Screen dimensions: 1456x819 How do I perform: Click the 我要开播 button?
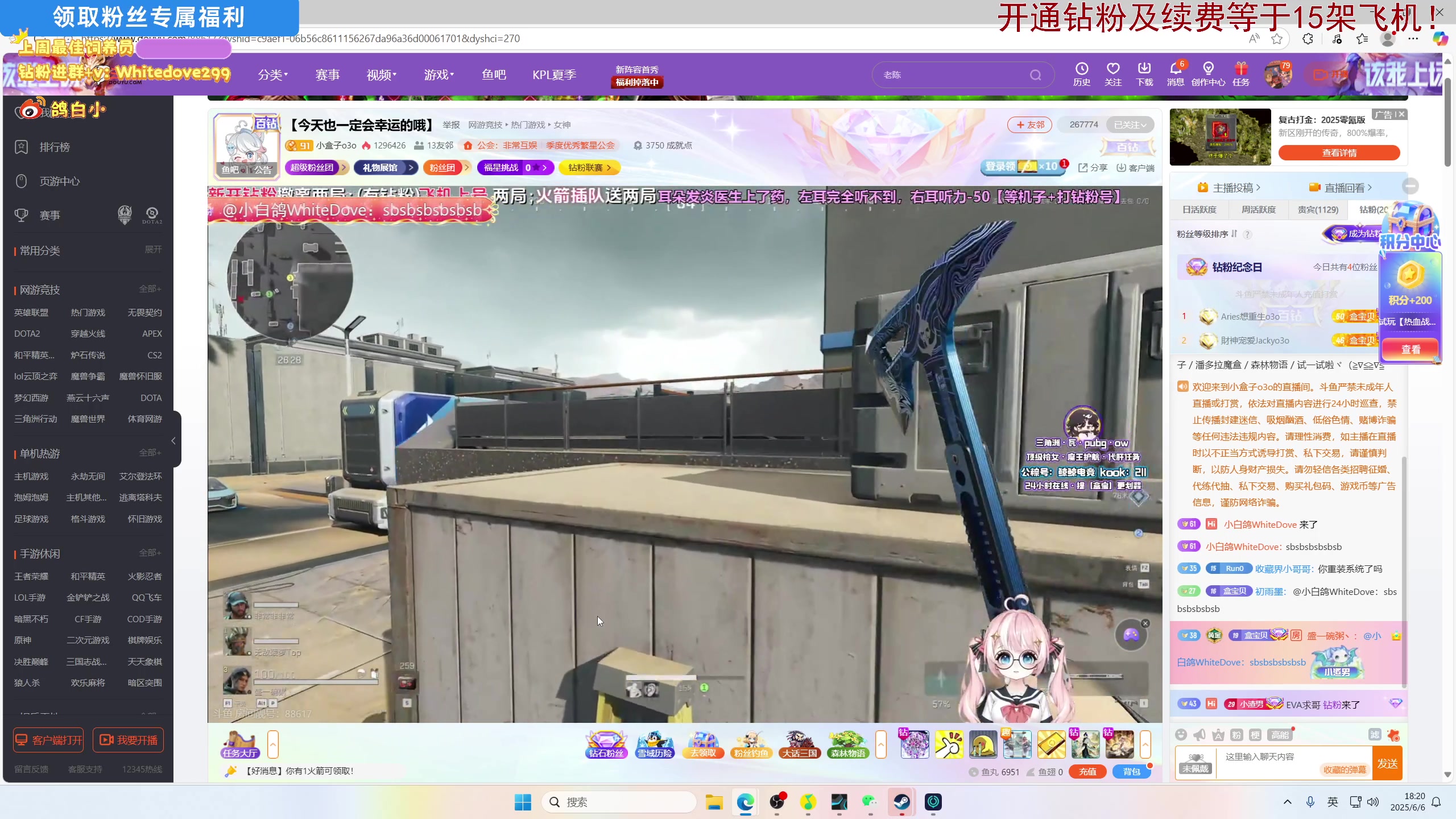(x=129, y=740)
